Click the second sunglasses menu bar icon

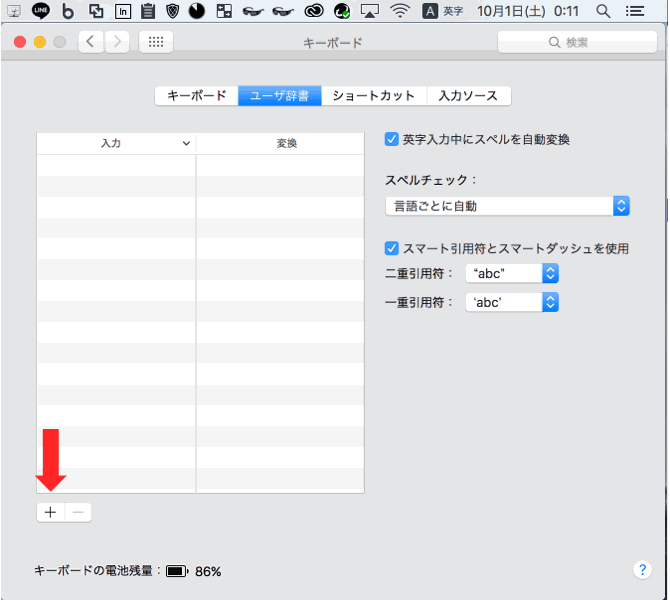[x=283, y=12]
